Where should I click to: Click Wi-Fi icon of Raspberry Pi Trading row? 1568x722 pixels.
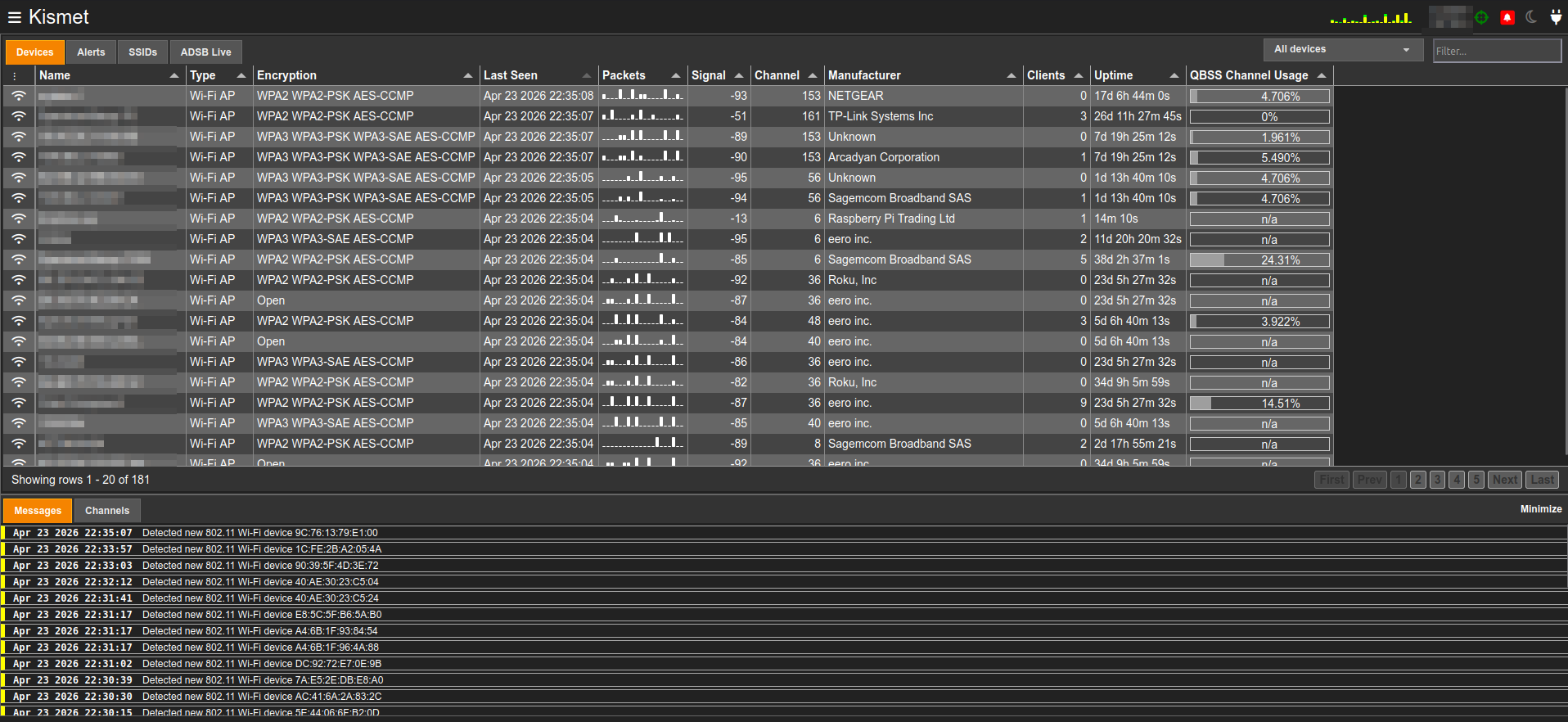pos(19,219)
